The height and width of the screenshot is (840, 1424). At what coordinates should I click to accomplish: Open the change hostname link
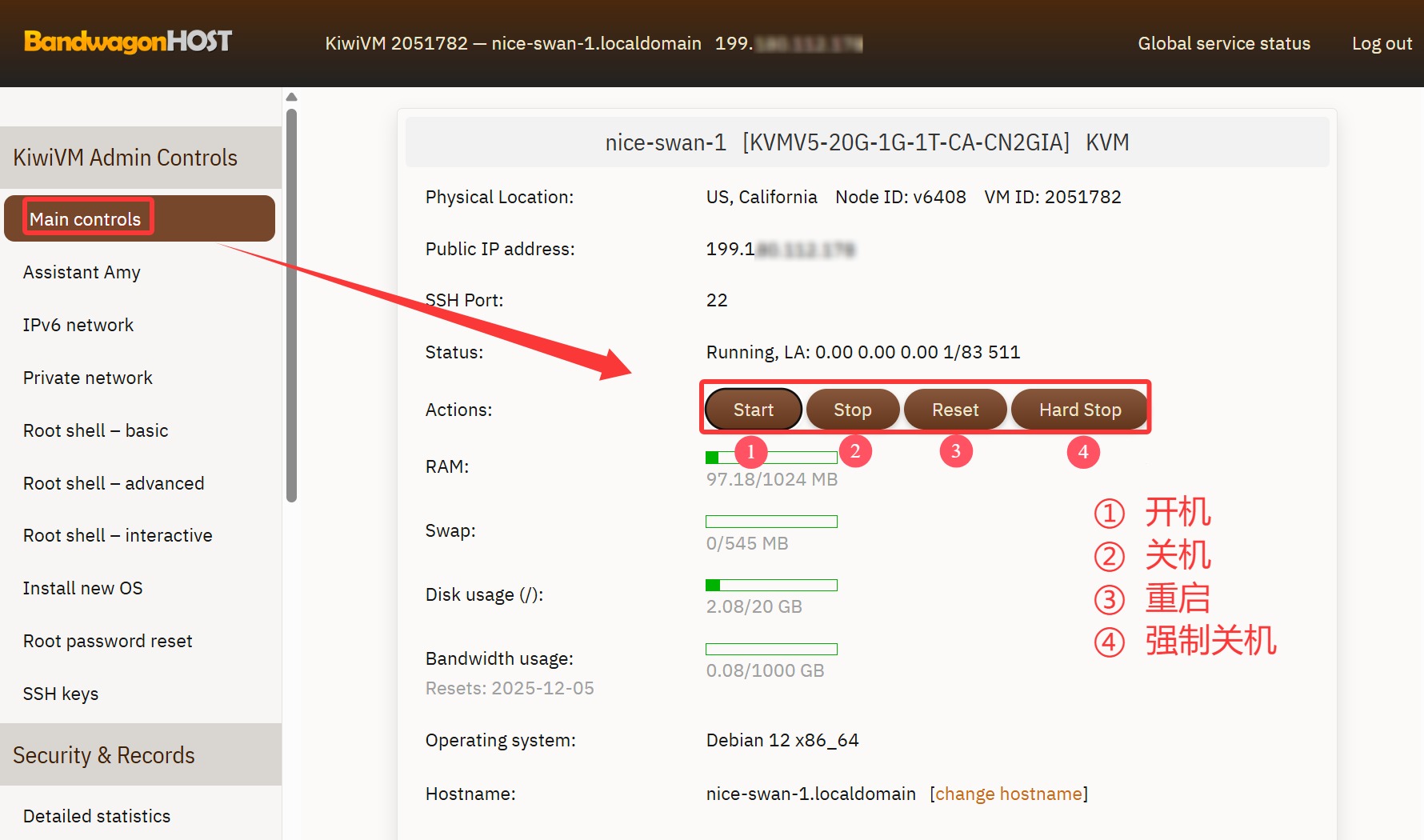coord(1008,794)
